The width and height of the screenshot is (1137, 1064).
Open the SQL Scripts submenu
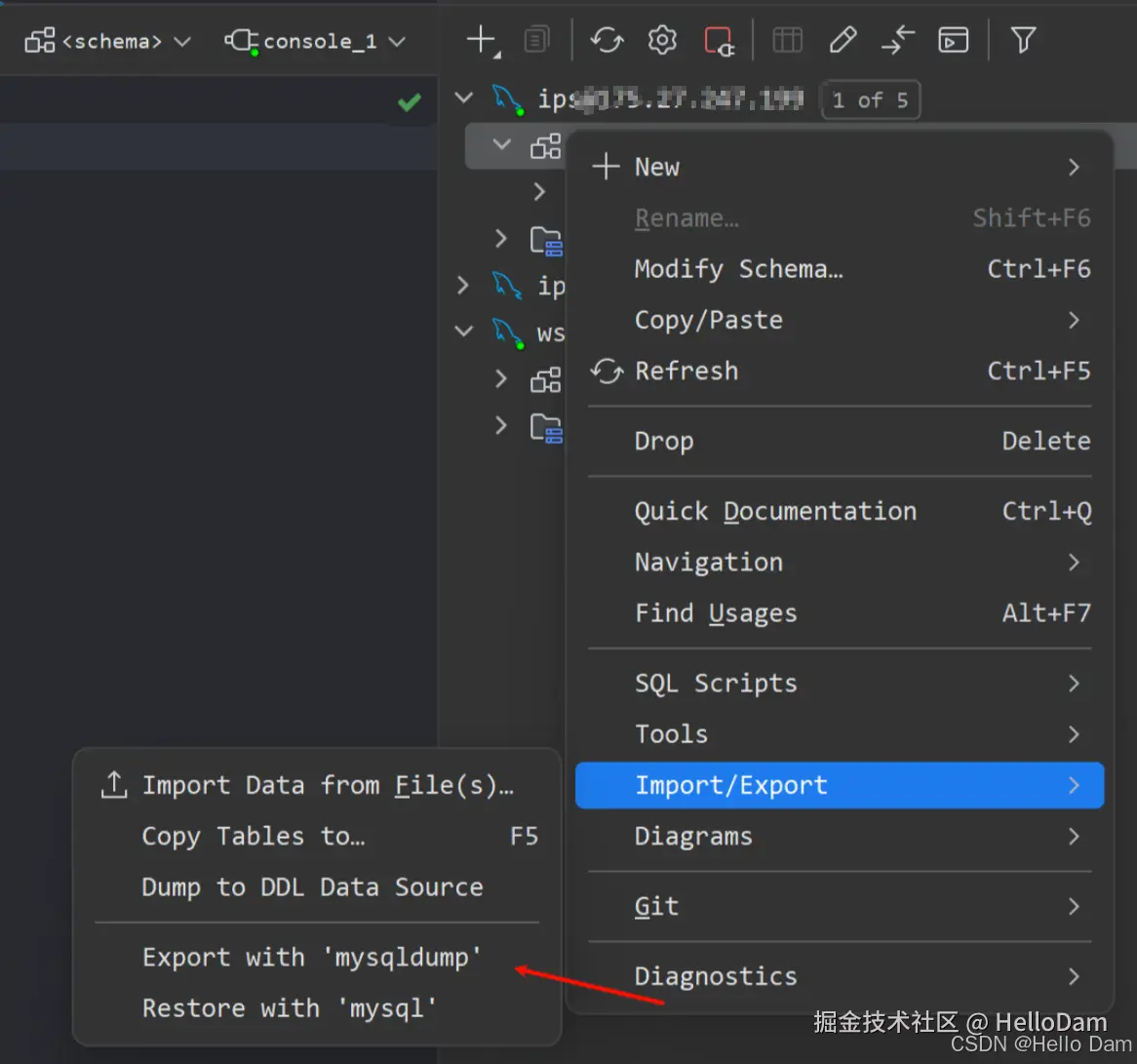(x=839, y=684)
